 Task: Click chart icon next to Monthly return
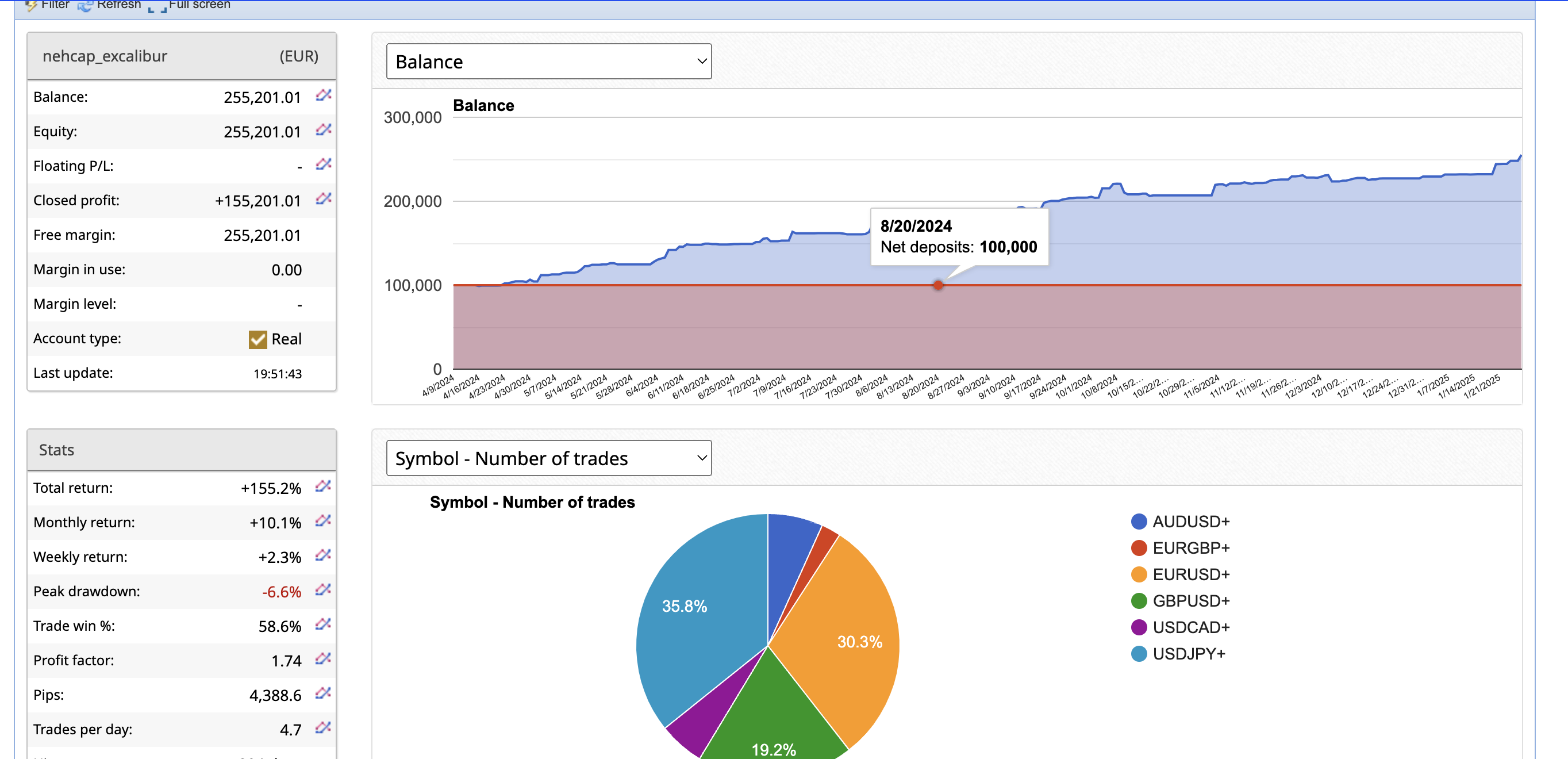pyautogui.click(x=322, y=522)
